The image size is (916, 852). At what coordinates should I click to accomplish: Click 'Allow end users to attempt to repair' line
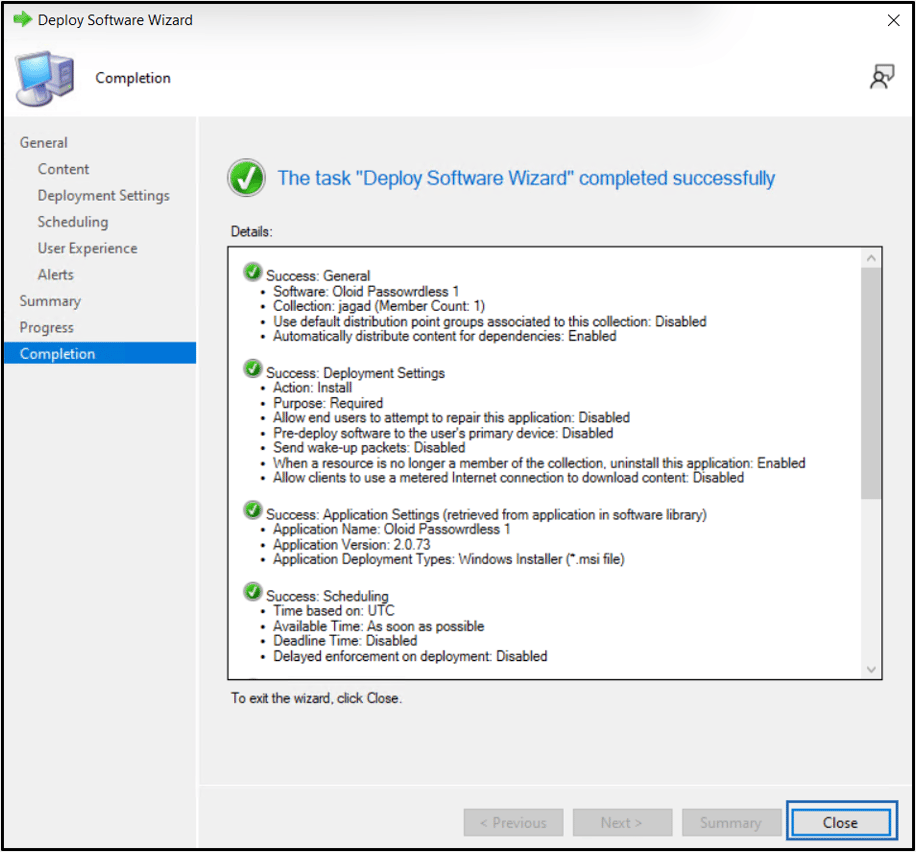click(x=451, y=417)
